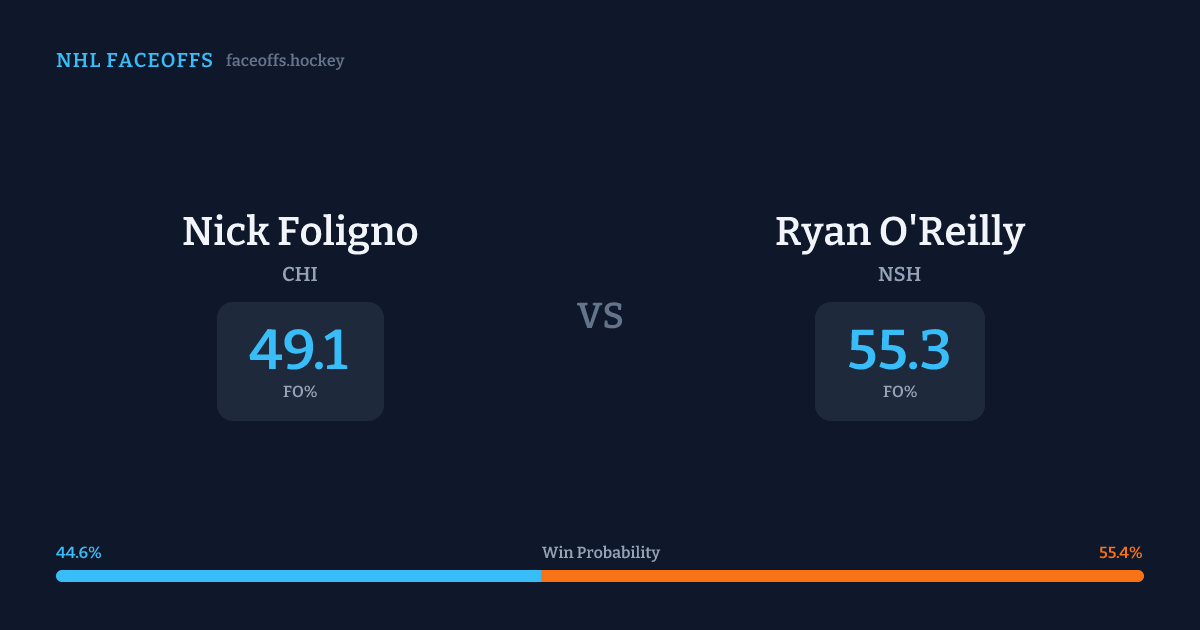This screenshot has width=1200, height=630.
Task: Click the FO% label under 49.1
Action: tap(300, 392)
